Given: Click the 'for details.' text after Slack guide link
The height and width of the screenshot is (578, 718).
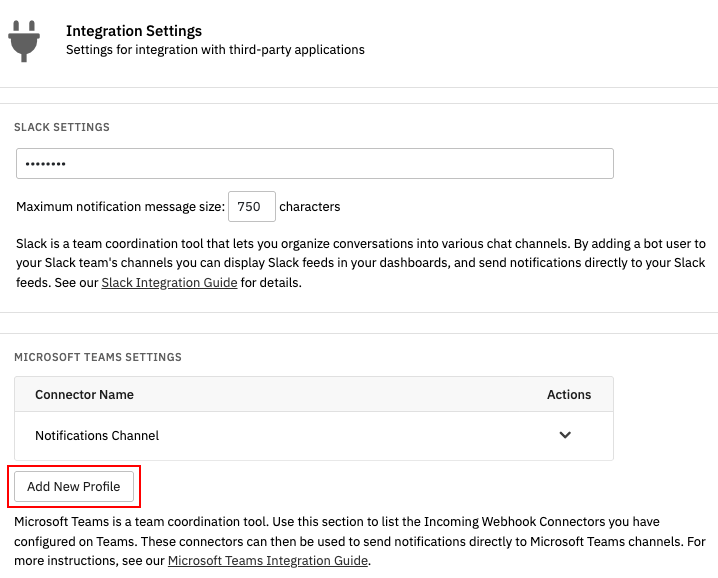Looking at the screenshot, I should [271, 283].
